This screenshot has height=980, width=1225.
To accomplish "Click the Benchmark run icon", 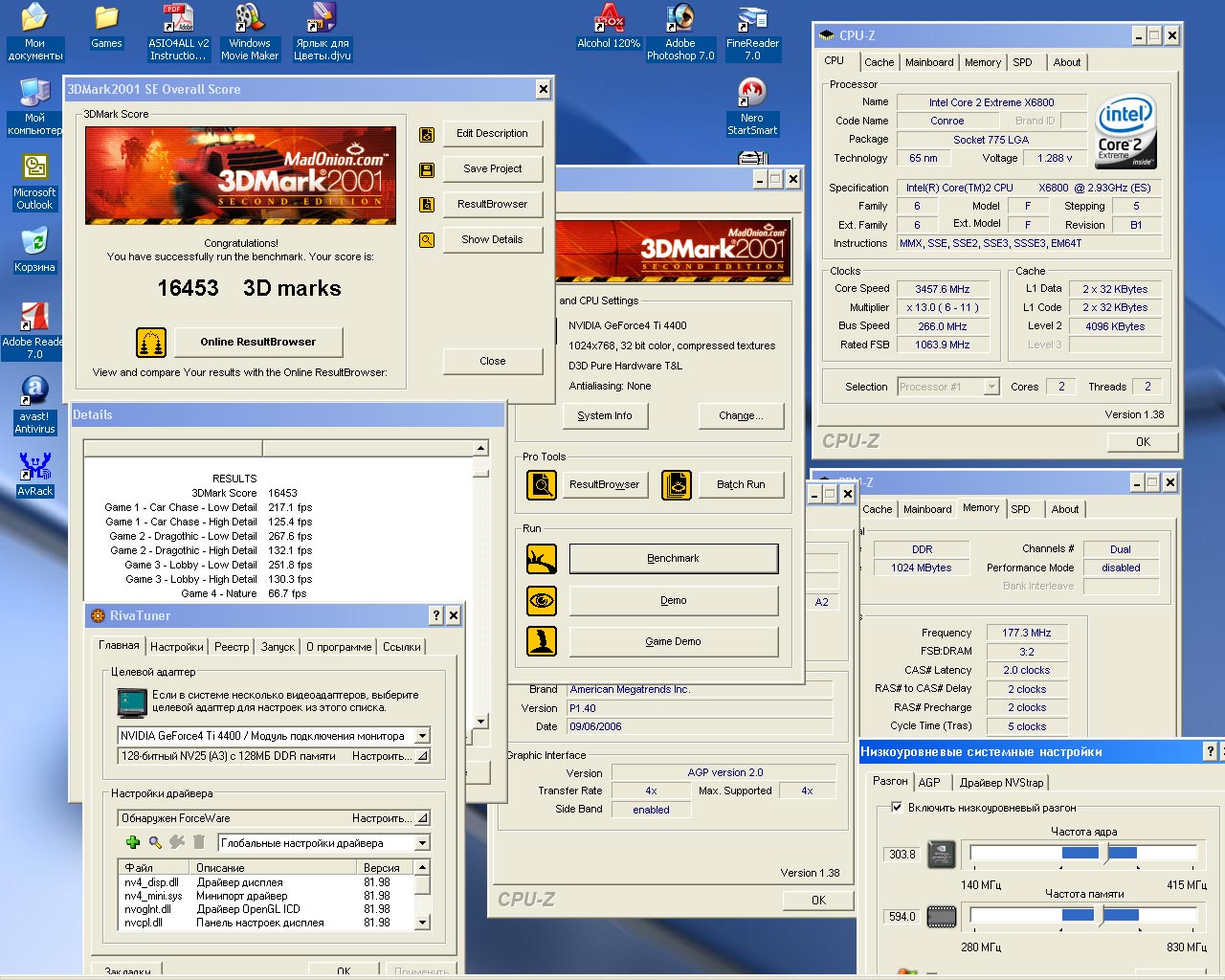I will click(542, 559).
